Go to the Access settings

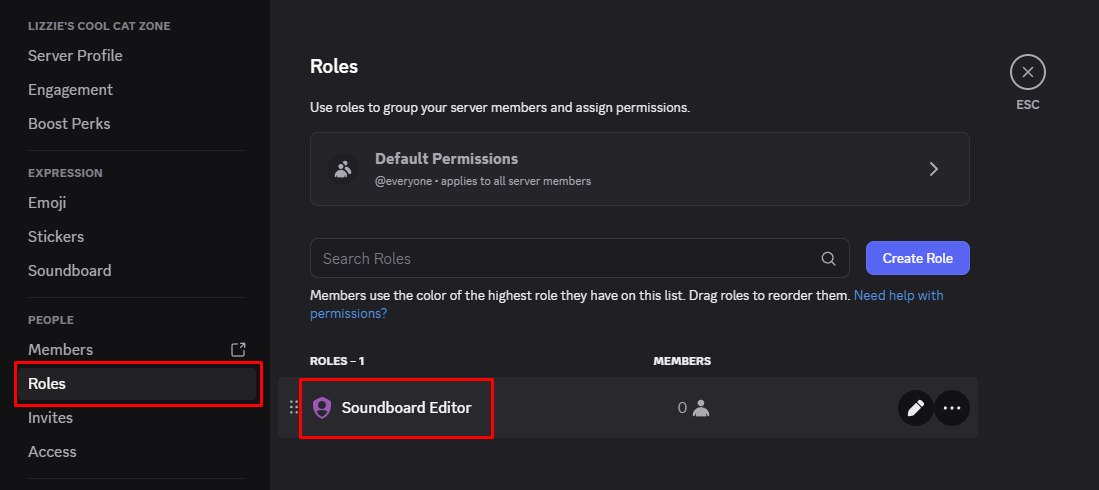(52, 452)
